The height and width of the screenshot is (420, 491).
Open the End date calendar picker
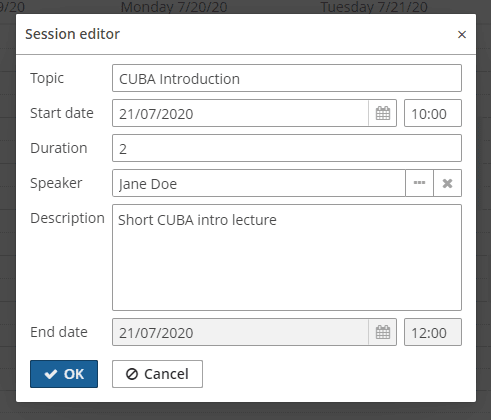coord(383,332)
